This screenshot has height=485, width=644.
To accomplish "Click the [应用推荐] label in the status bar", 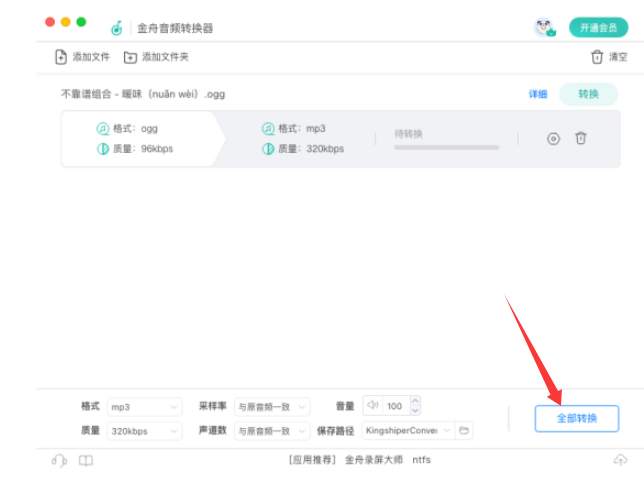I will tap(313, 460).
